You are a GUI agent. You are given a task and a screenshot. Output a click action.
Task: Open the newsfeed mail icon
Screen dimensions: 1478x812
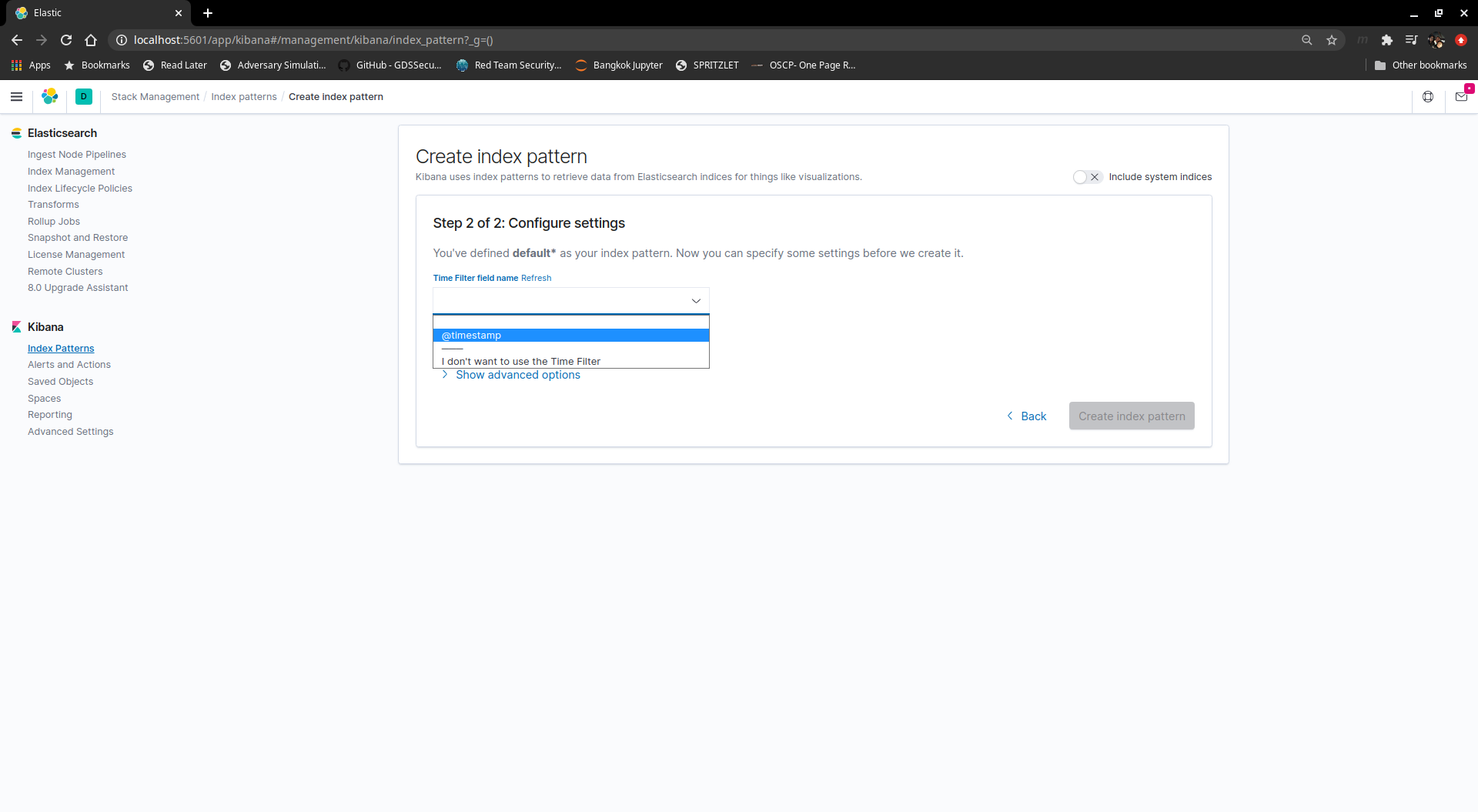pyautogui.click(x=1461, y=97)
